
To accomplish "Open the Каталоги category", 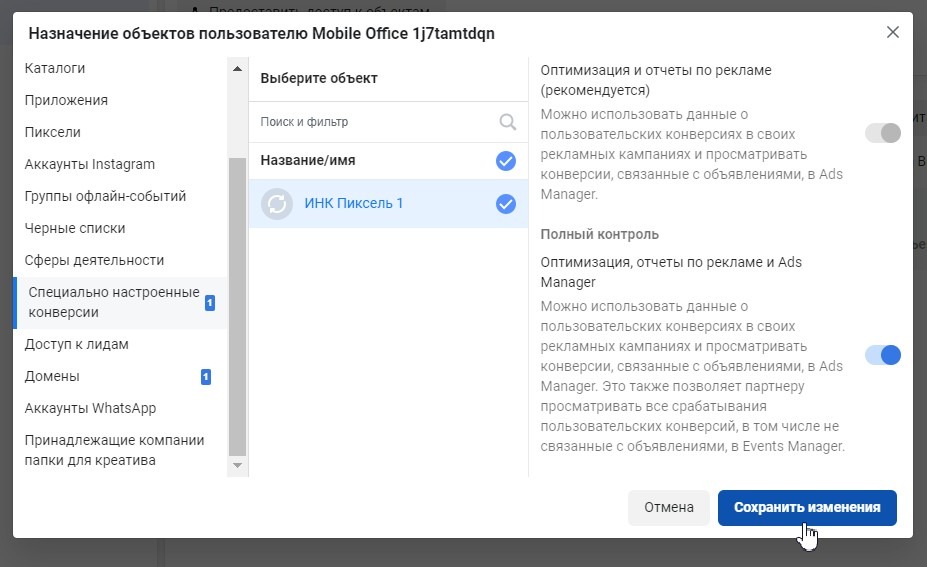I will [x=55, y=69].
